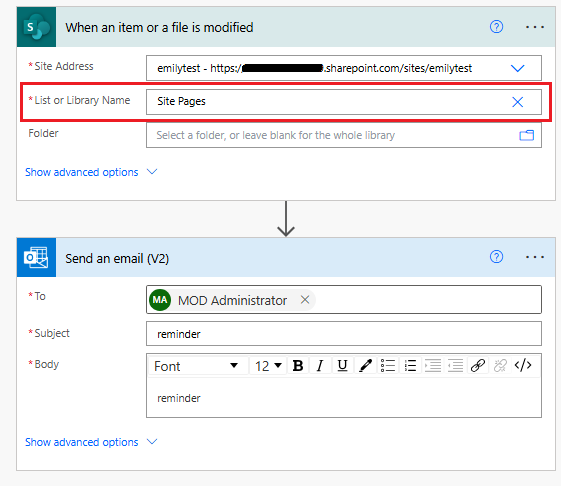
Task: Toggle underline formatting
Action: 342,366
